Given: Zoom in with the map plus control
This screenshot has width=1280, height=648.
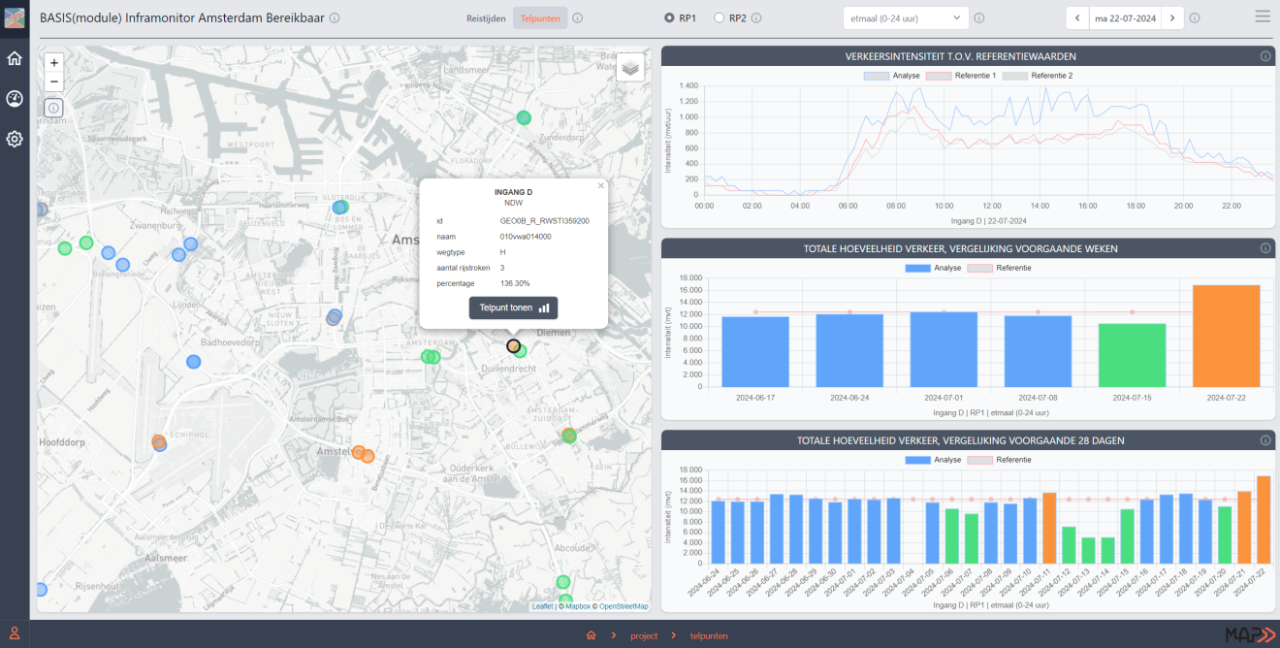Looking at the screenshot, I should tap(53, 63).
